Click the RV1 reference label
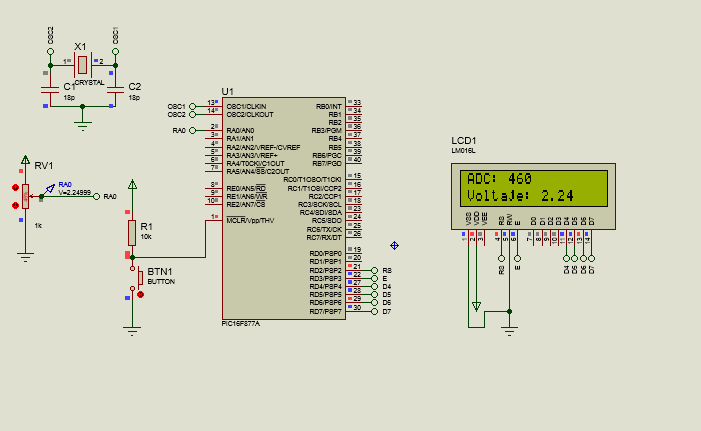This screenshot has height=431, width=701. point(44,165)
